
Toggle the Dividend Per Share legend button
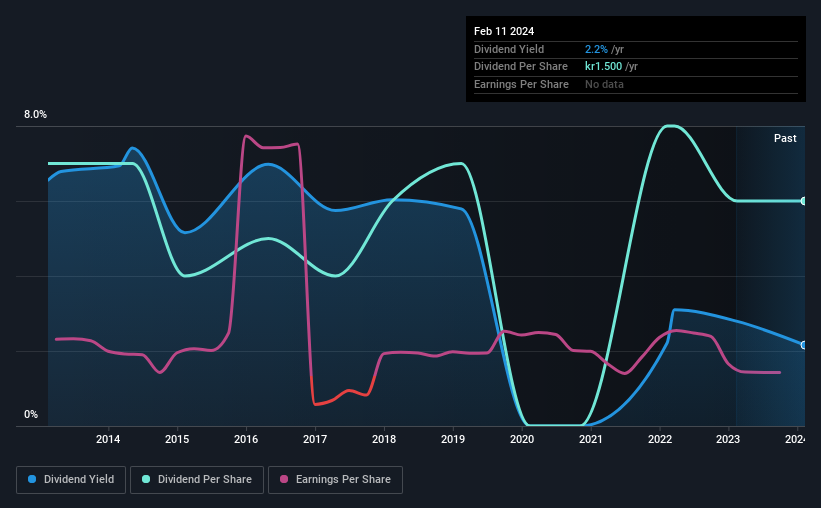(197, 480)
